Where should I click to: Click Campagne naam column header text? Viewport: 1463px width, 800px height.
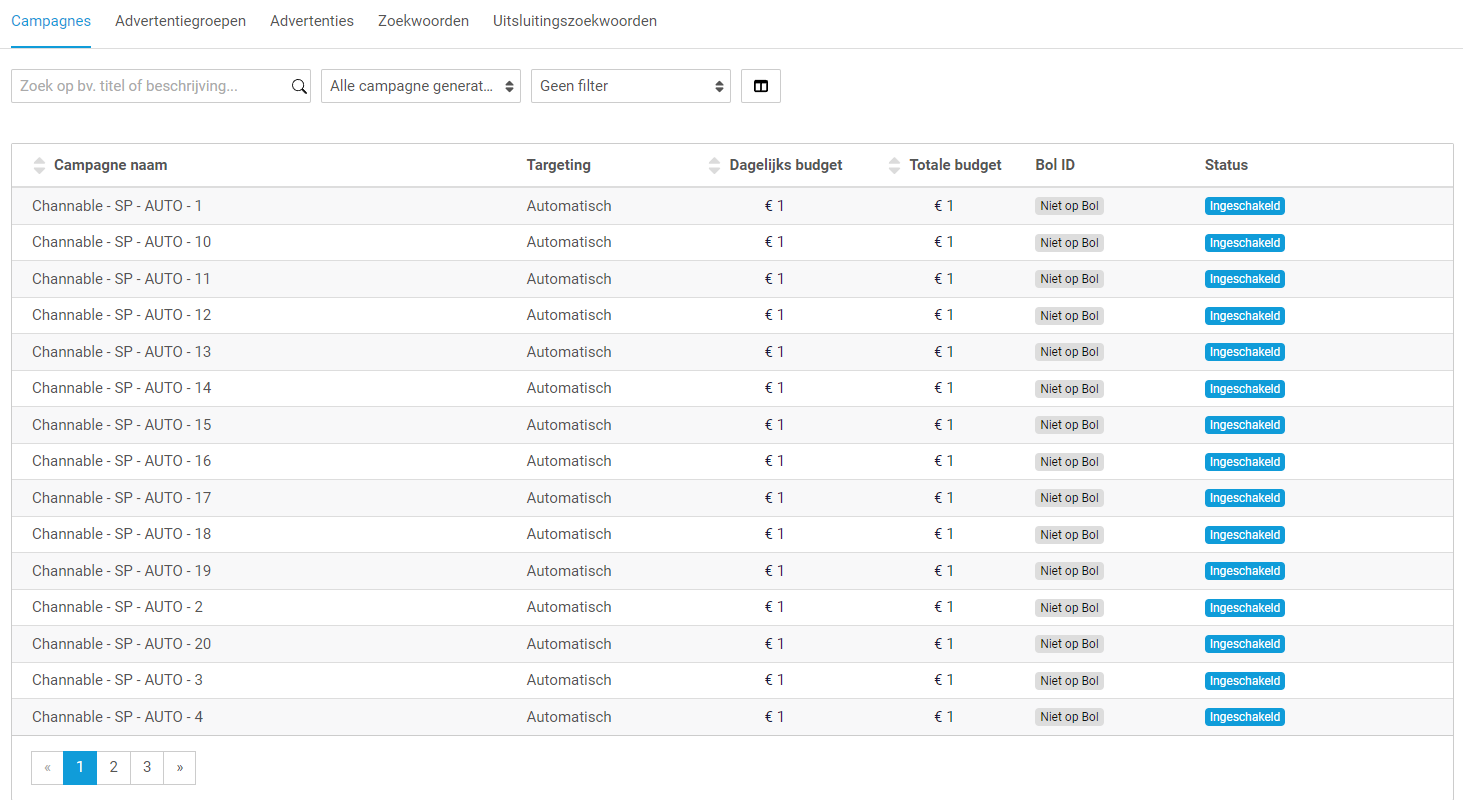click(111, 165)
